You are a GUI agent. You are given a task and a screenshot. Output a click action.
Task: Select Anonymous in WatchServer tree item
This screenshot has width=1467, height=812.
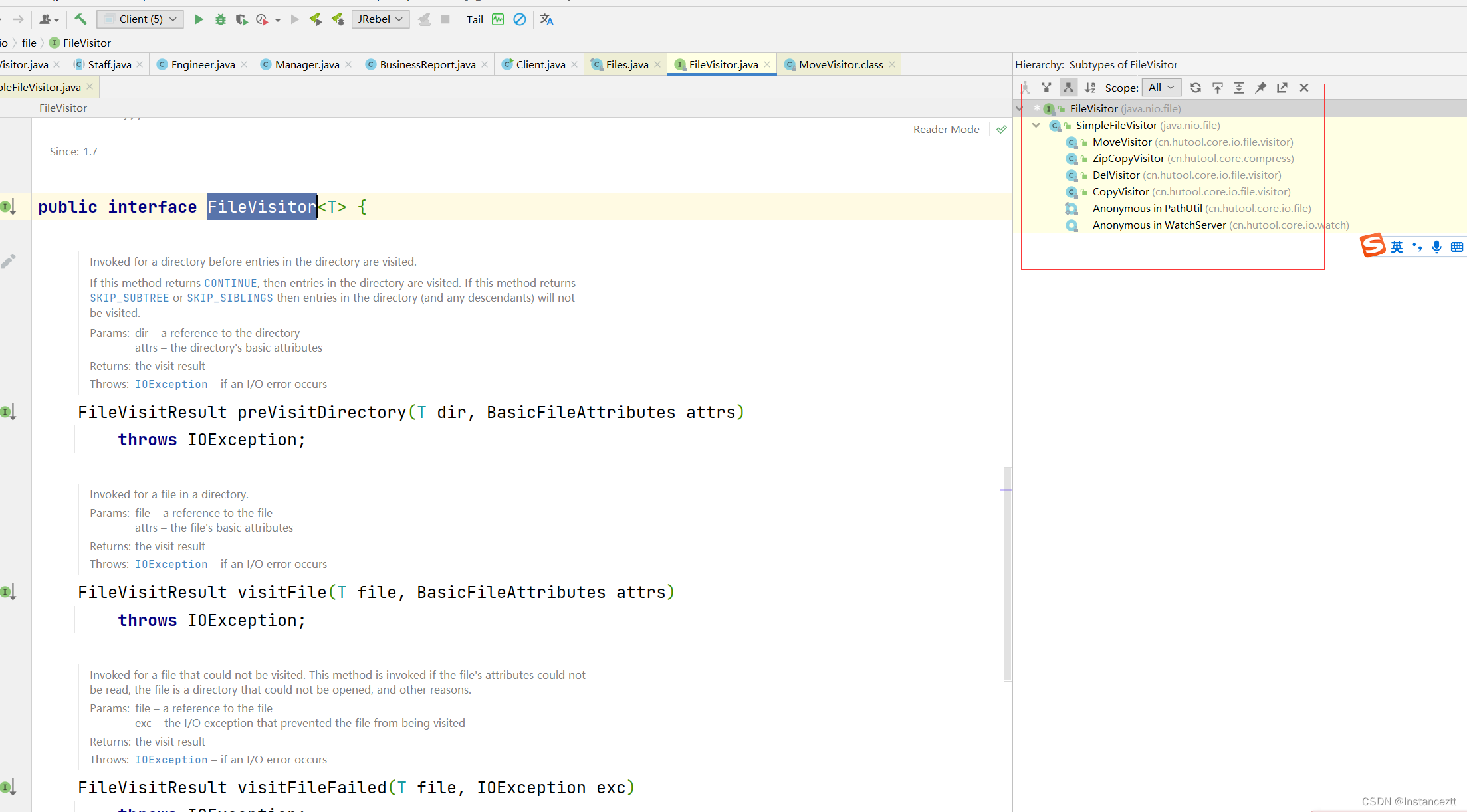pos(1208,225)
